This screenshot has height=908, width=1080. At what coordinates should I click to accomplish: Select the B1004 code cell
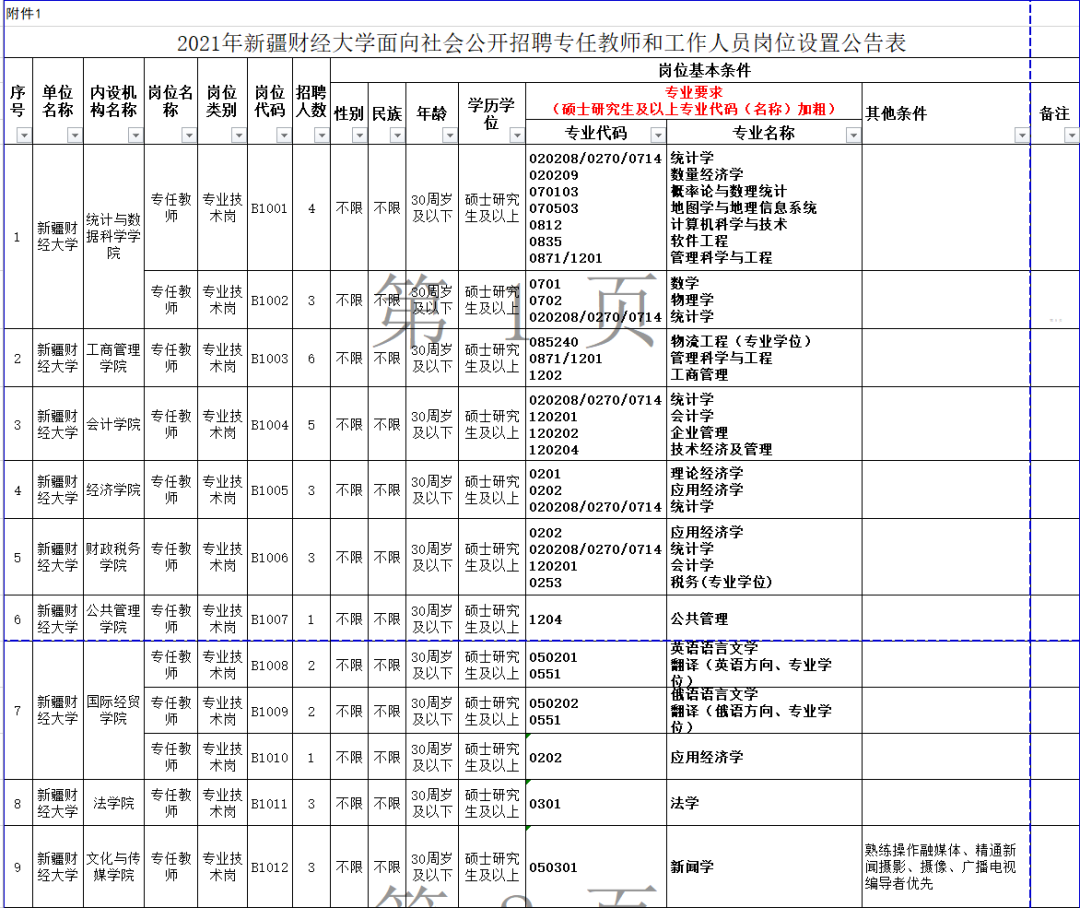269,424
